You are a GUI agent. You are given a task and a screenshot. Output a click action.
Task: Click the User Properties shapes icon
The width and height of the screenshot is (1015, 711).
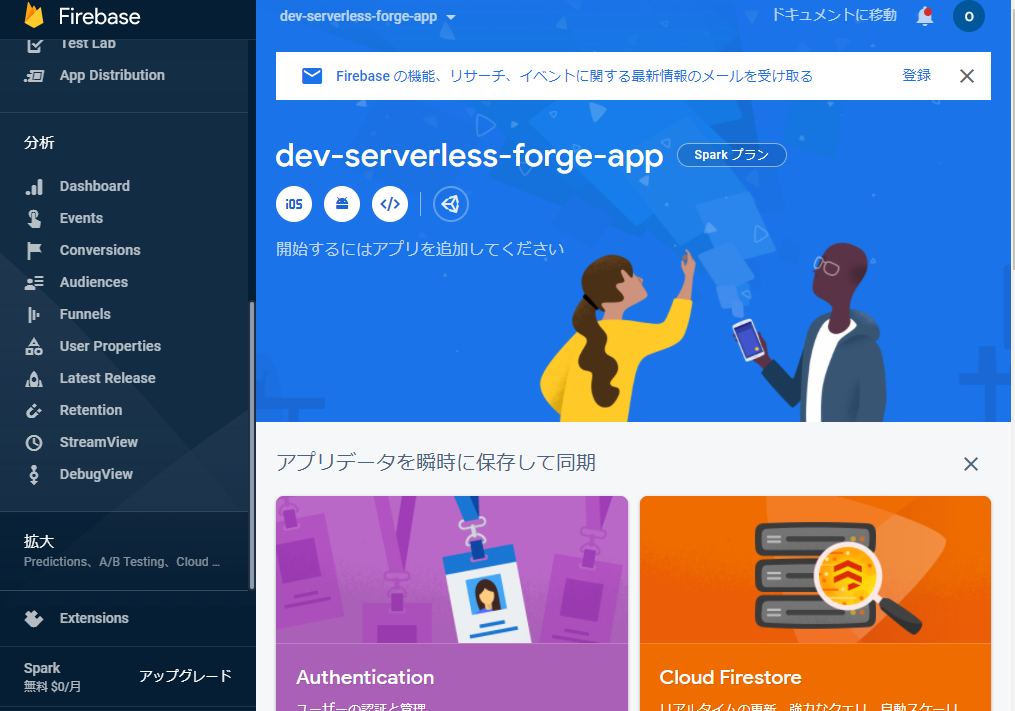tap(34, 346)
